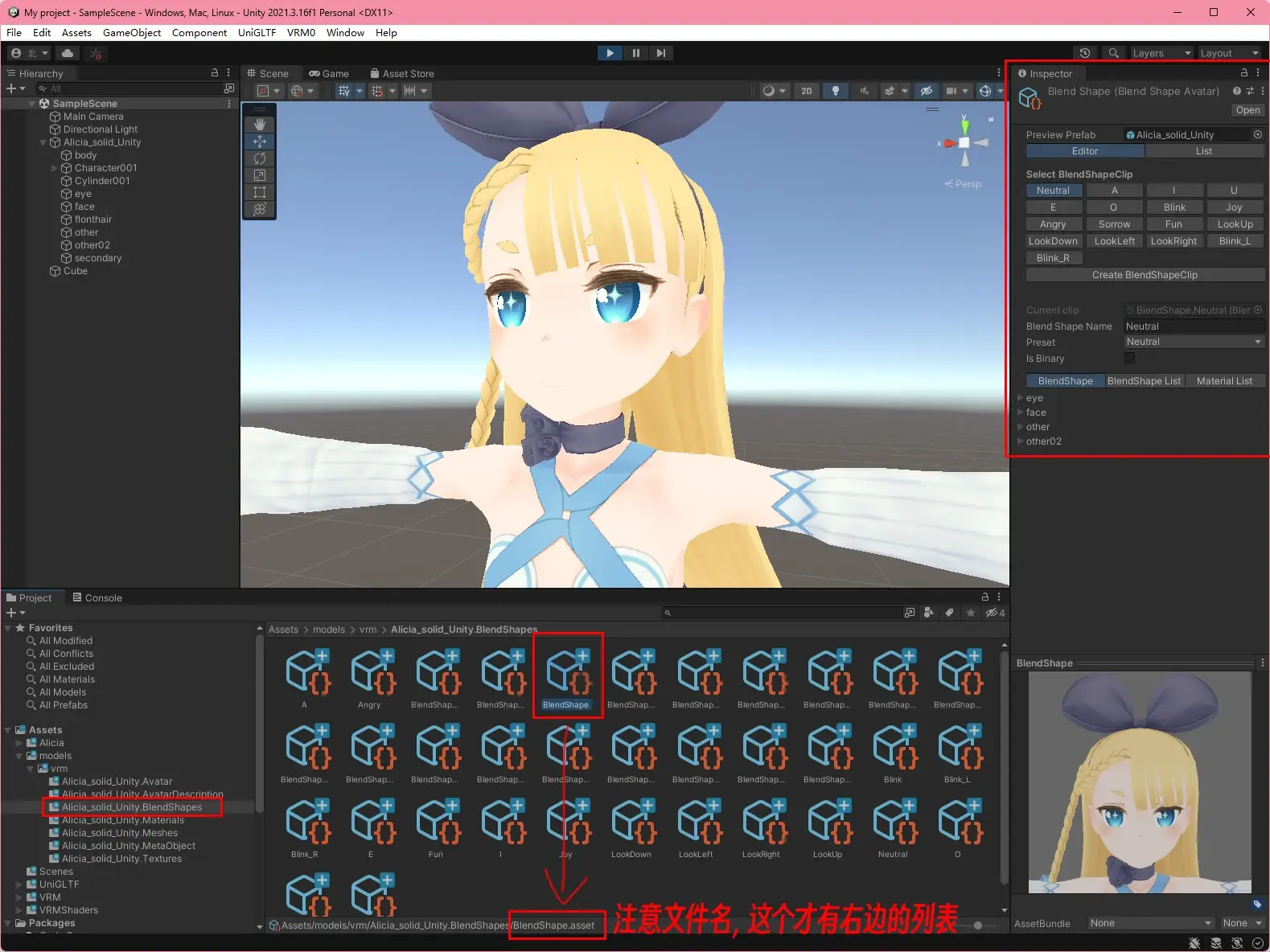Click the scene orientation gizmo

pyautogui.click(x=964, y=142)
